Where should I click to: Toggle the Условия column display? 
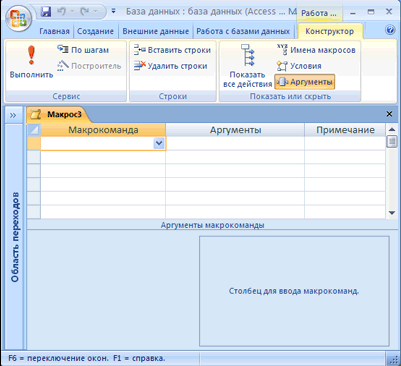(x=299, y=66)
